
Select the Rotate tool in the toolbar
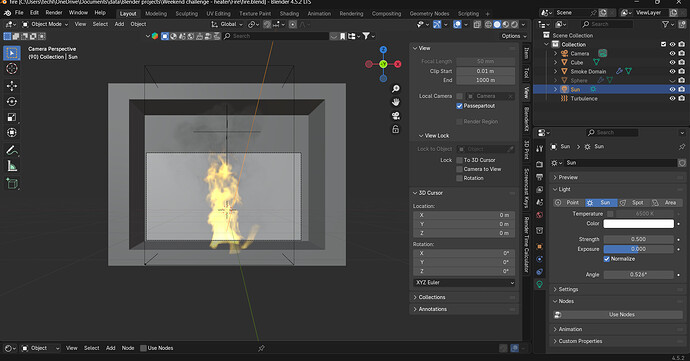(x=12, y=101)
